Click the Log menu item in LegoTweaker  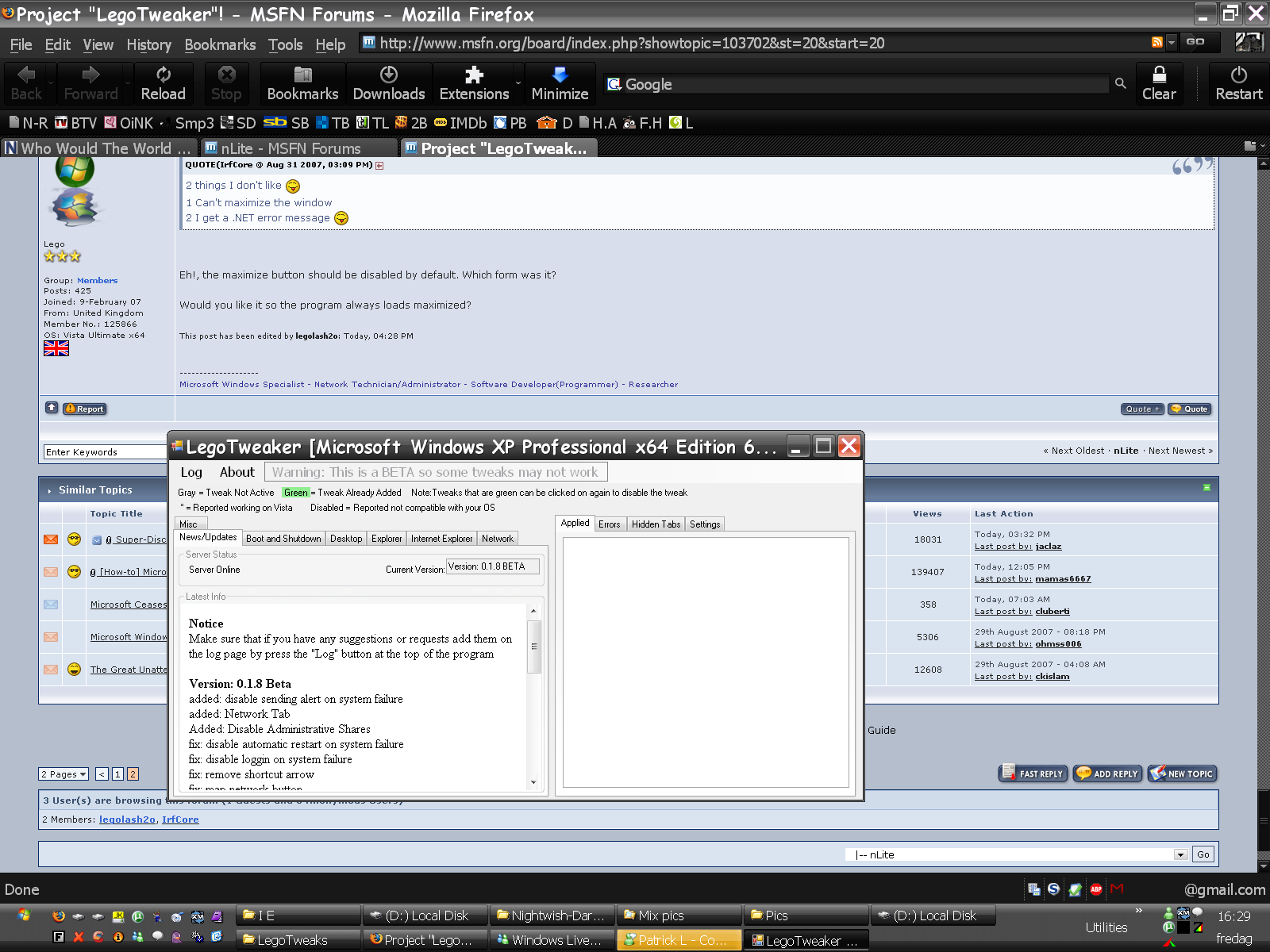tap(191, 472)
